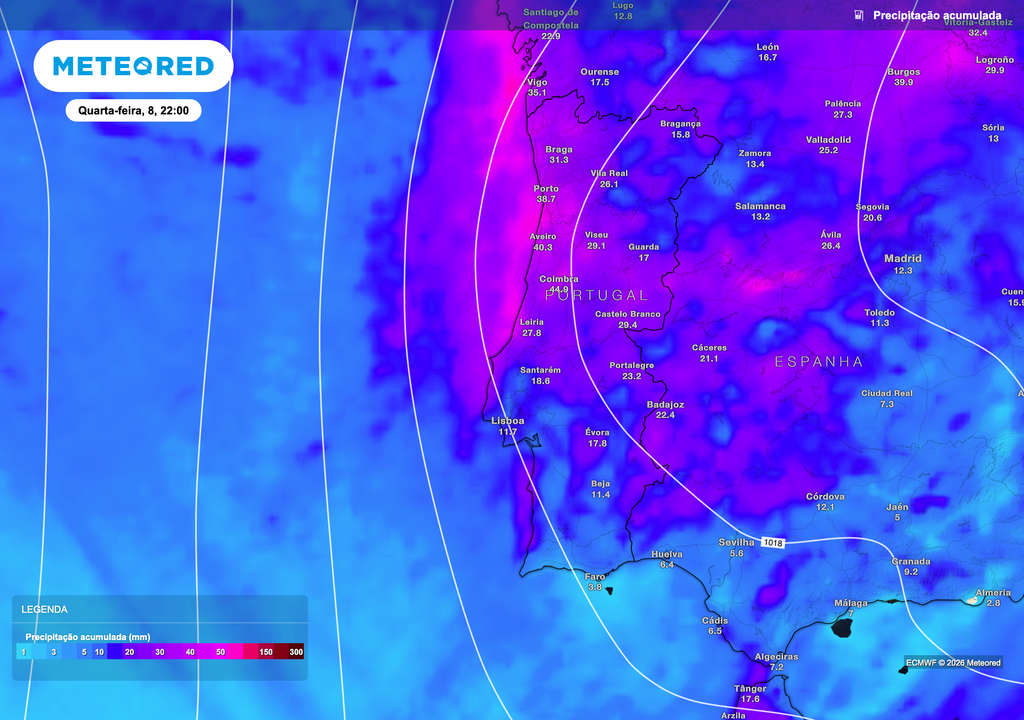1024x720 pixels.
Task: Click the 150 mm legend color swatch
Action: point(265,652)
